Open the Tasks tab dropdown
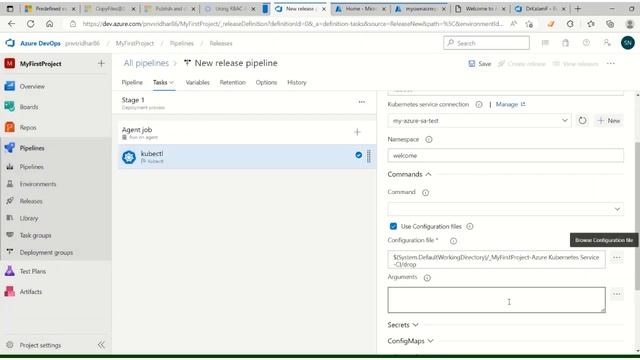Image resolution: width=640 pixels, height=360 pixels. click(163, 82)
